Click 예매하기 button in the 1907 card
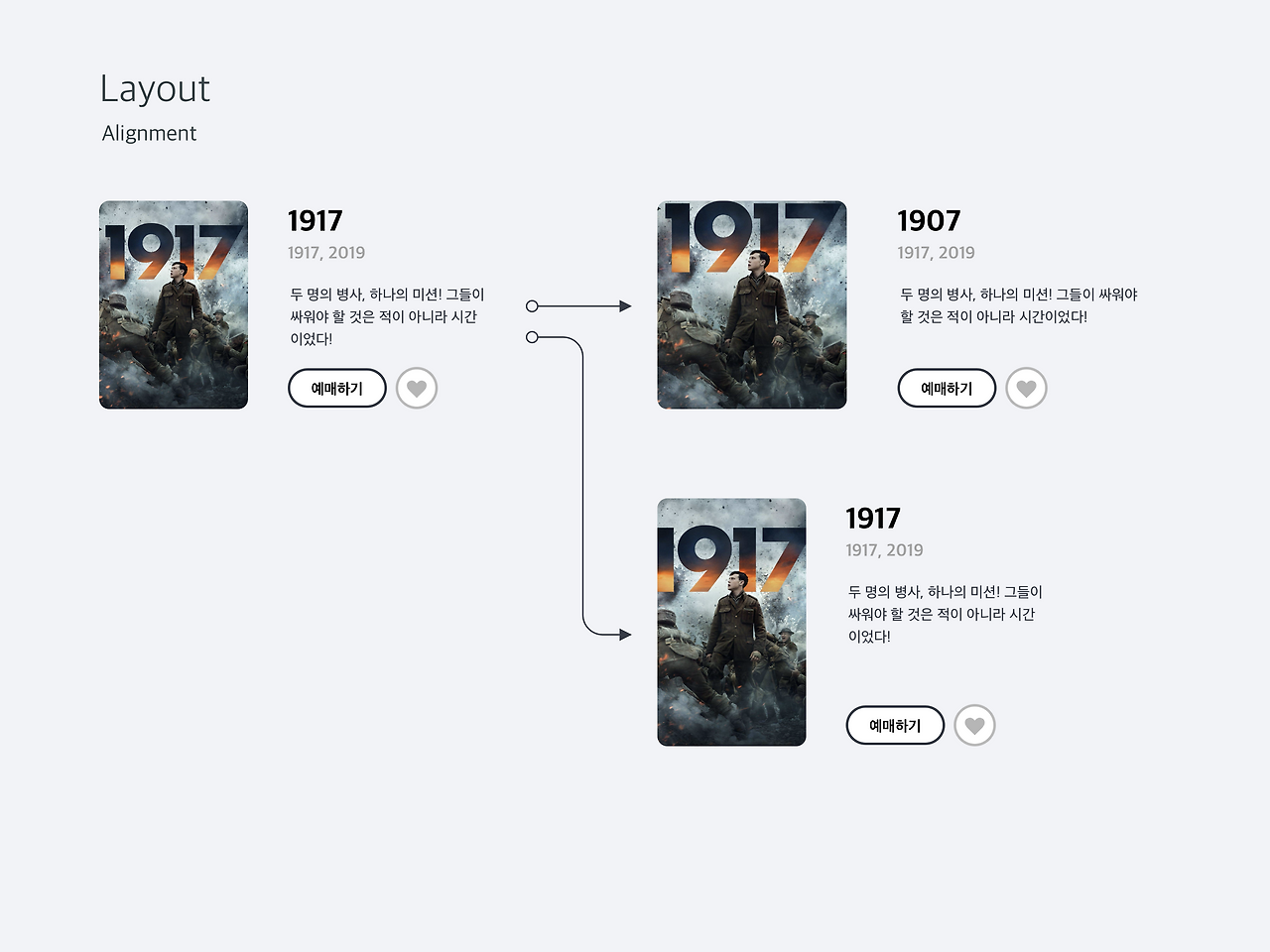This screenshot has width=1270, height=952. pyautogui.click(x=947, y=388)
